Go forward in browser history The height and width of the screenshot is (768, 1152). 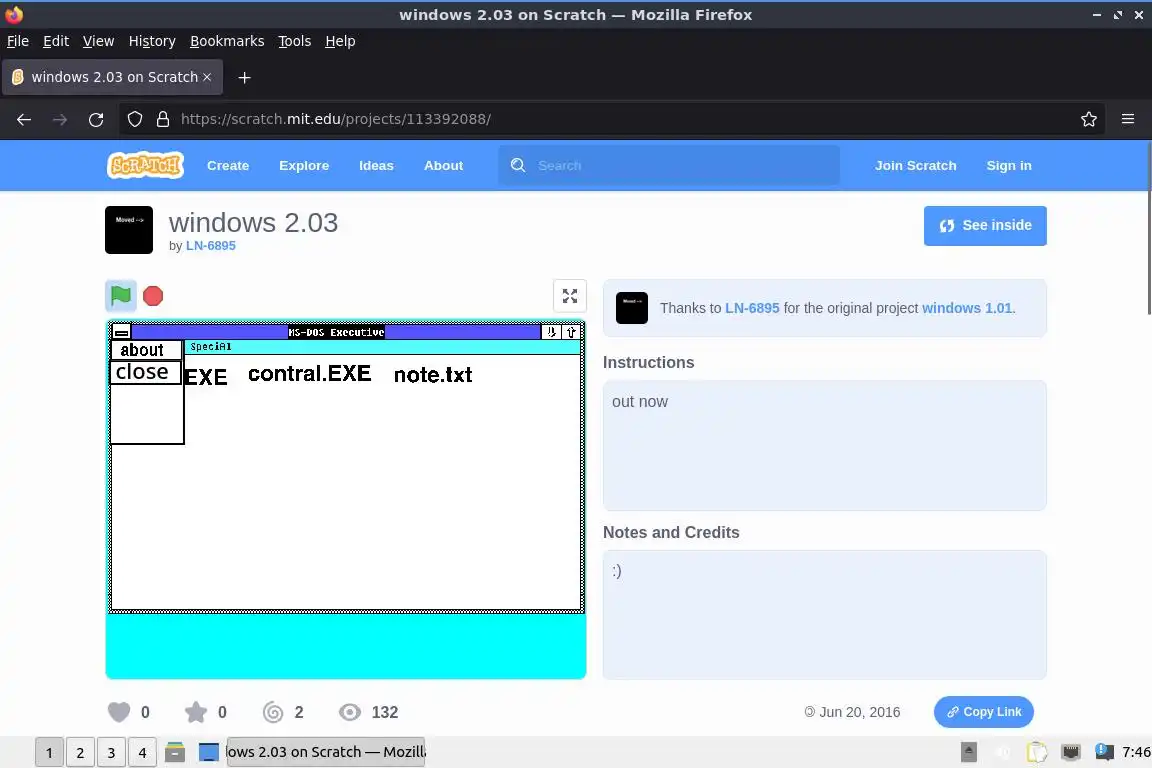(60, 119)
